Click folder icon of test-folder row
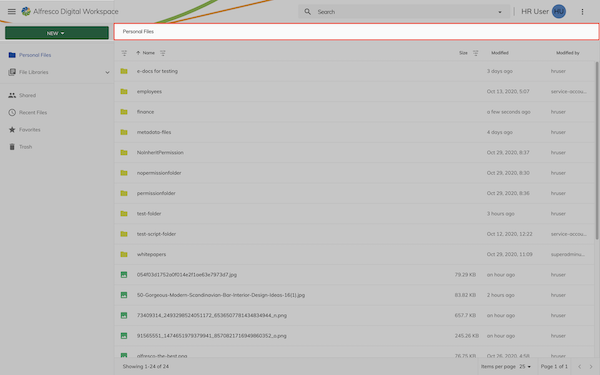Image resolution: width=600 pixels, height=375 pixels. coord(124,214)
